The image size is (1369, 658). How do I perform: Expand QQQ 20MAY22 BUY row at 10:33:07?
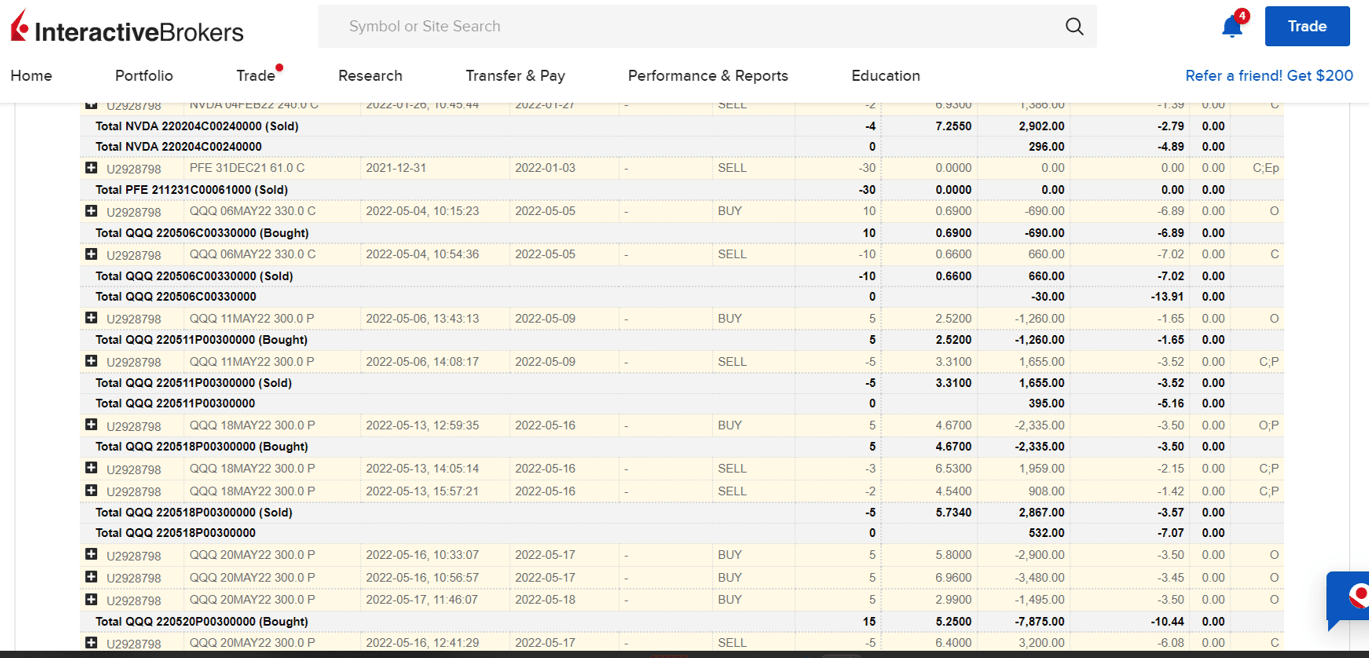[x=91, y=555]
